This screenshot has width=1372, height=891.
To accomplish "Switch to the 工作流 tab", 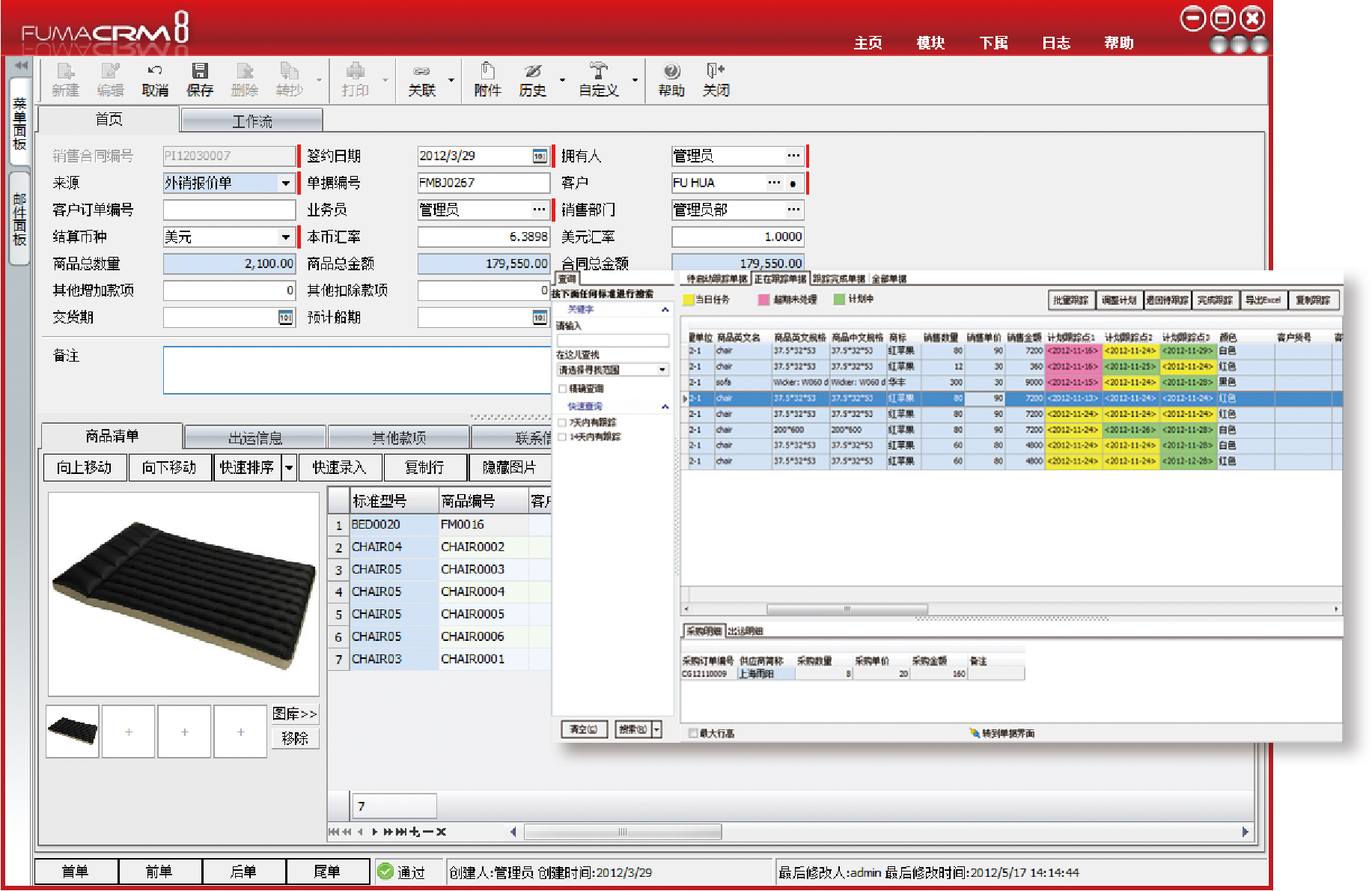I will [x=251, y=121].
